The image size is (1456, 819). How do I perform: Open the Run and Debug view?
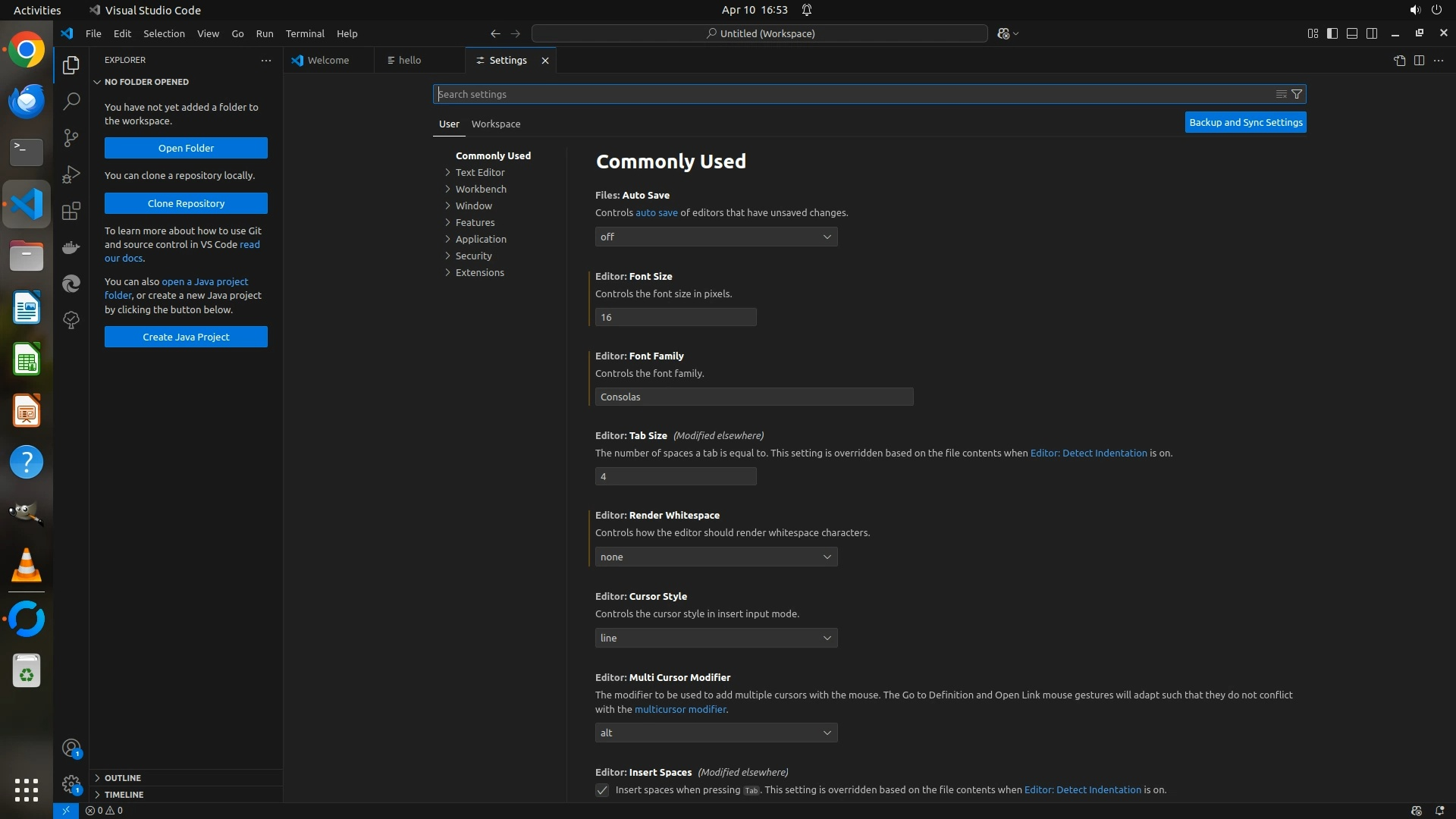(x=71, y=174)
